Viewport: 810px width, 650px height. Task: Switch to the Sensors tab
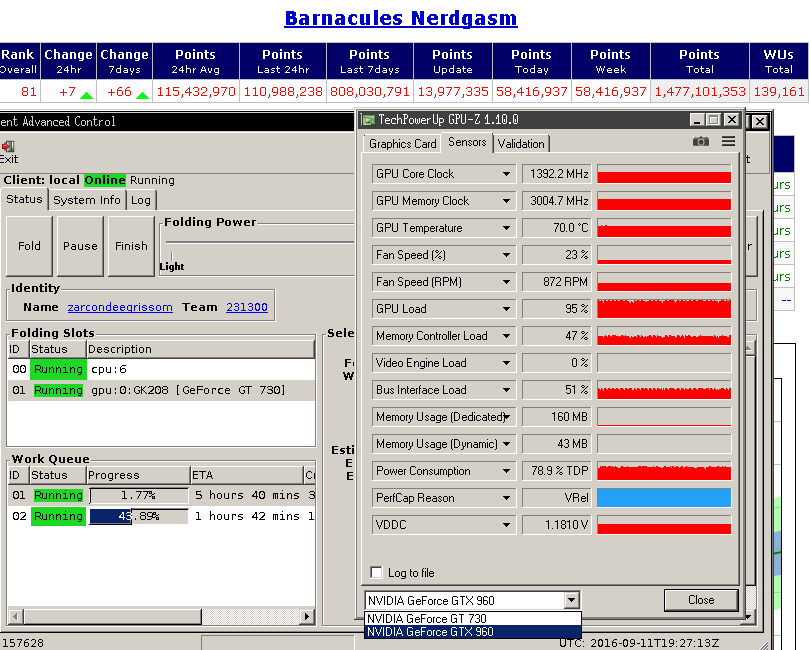(x=467, y=142)
